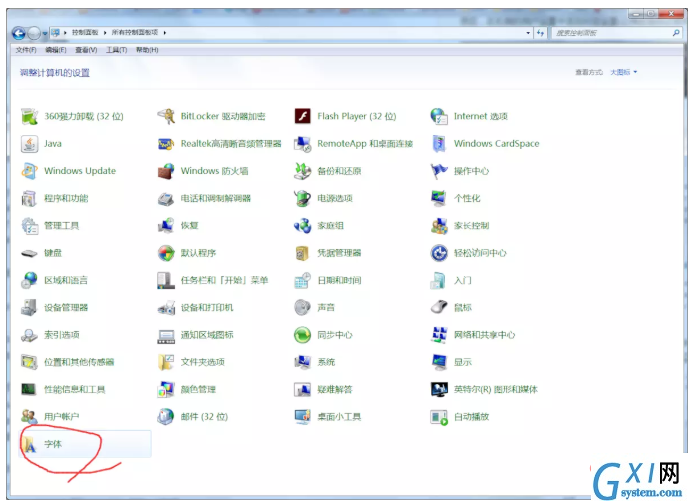The image size is (689, 501).
Task: Open the 日期和时间 item
Action: pyautogui.click(x=328, y=280)
